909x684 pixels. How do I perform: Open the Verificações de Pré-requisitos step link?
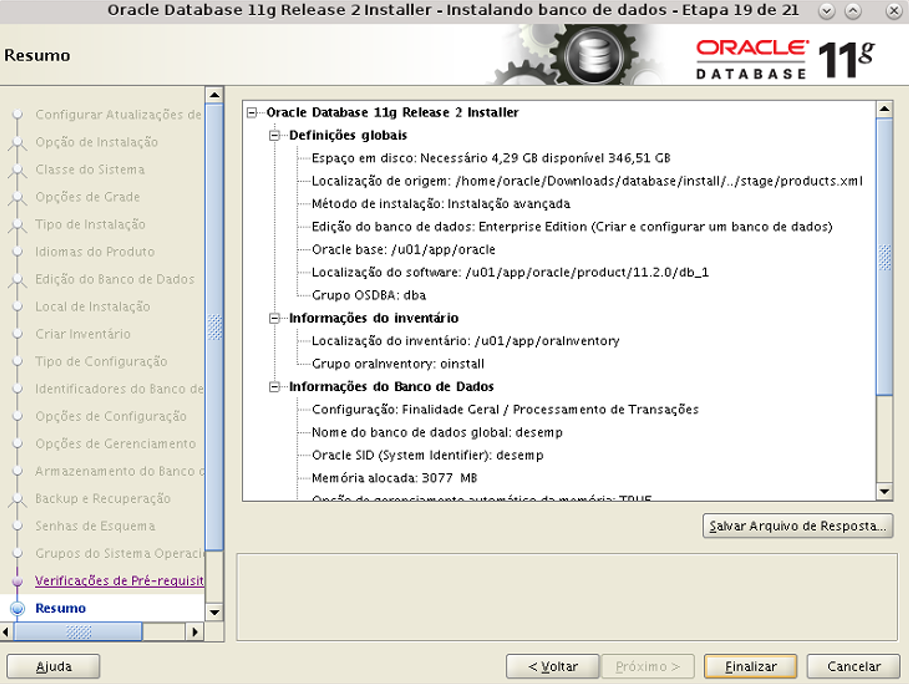(119, 580)
